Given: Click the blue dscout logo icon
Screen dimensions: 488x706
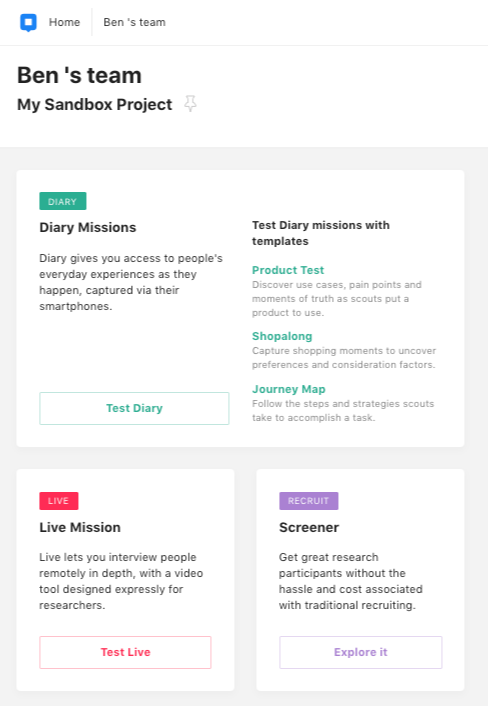Looking at the screenshot, I should 28,22.
